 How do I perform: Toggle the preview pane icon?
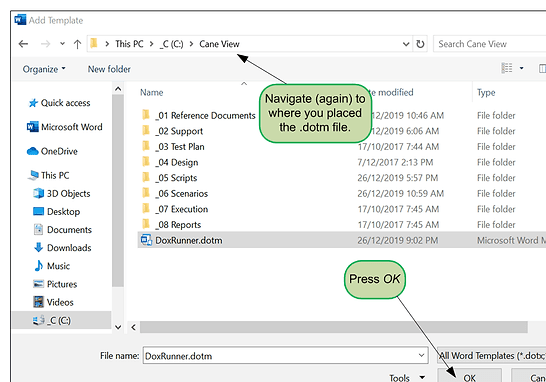(x=542, y=68)
